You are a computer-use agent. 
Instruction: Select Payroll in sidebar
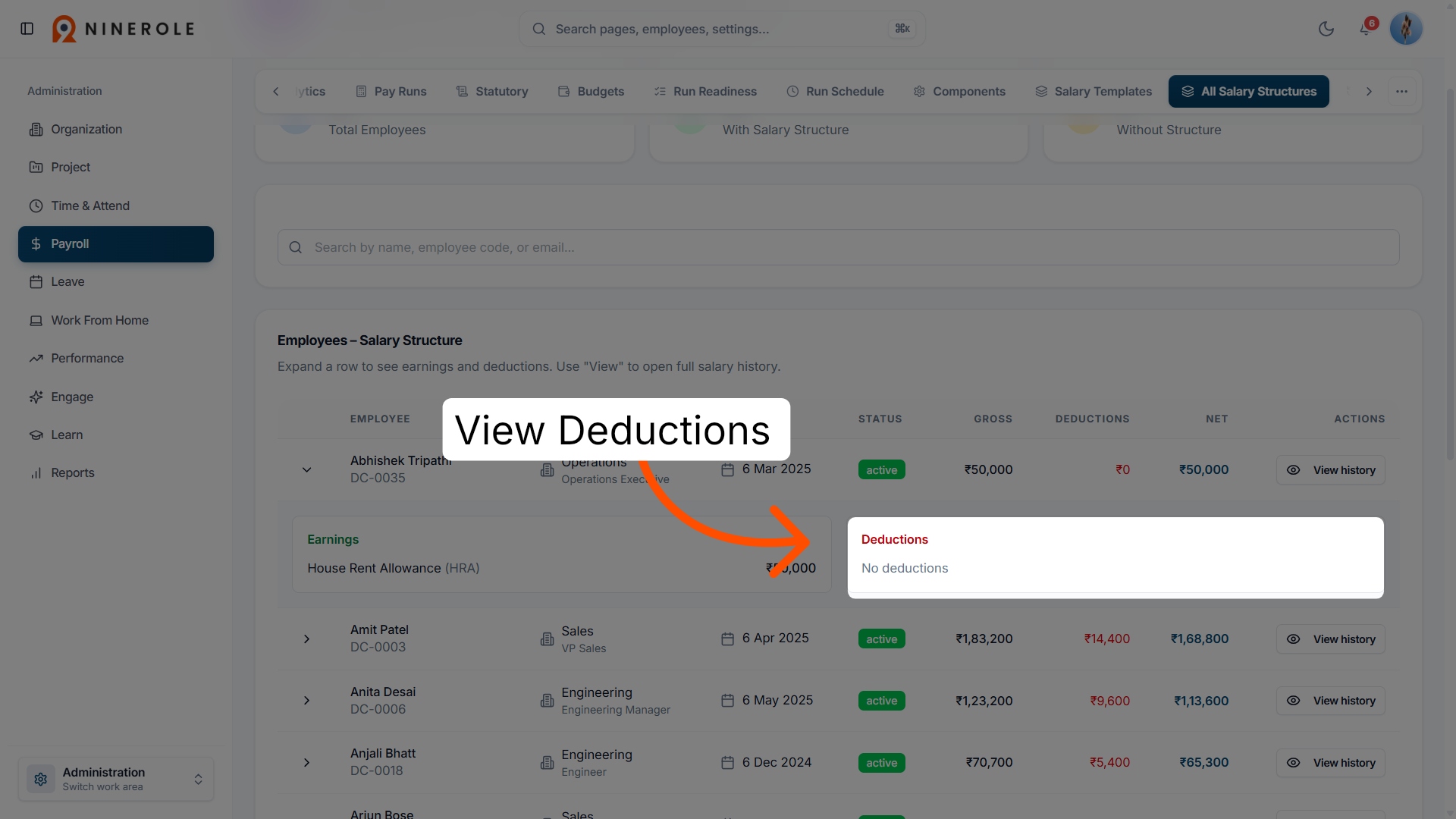[116, 243]
